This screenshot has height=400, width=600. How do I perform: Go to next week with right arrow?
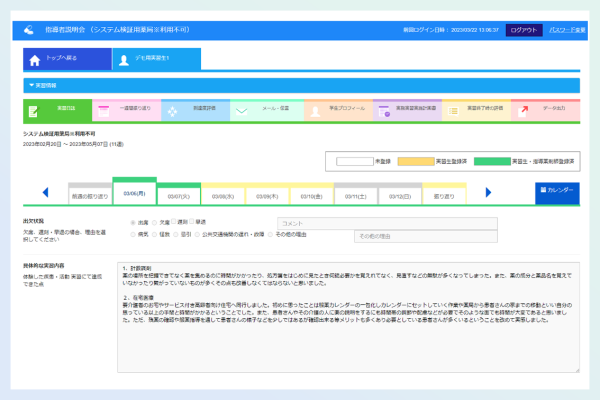pos(488,192)
